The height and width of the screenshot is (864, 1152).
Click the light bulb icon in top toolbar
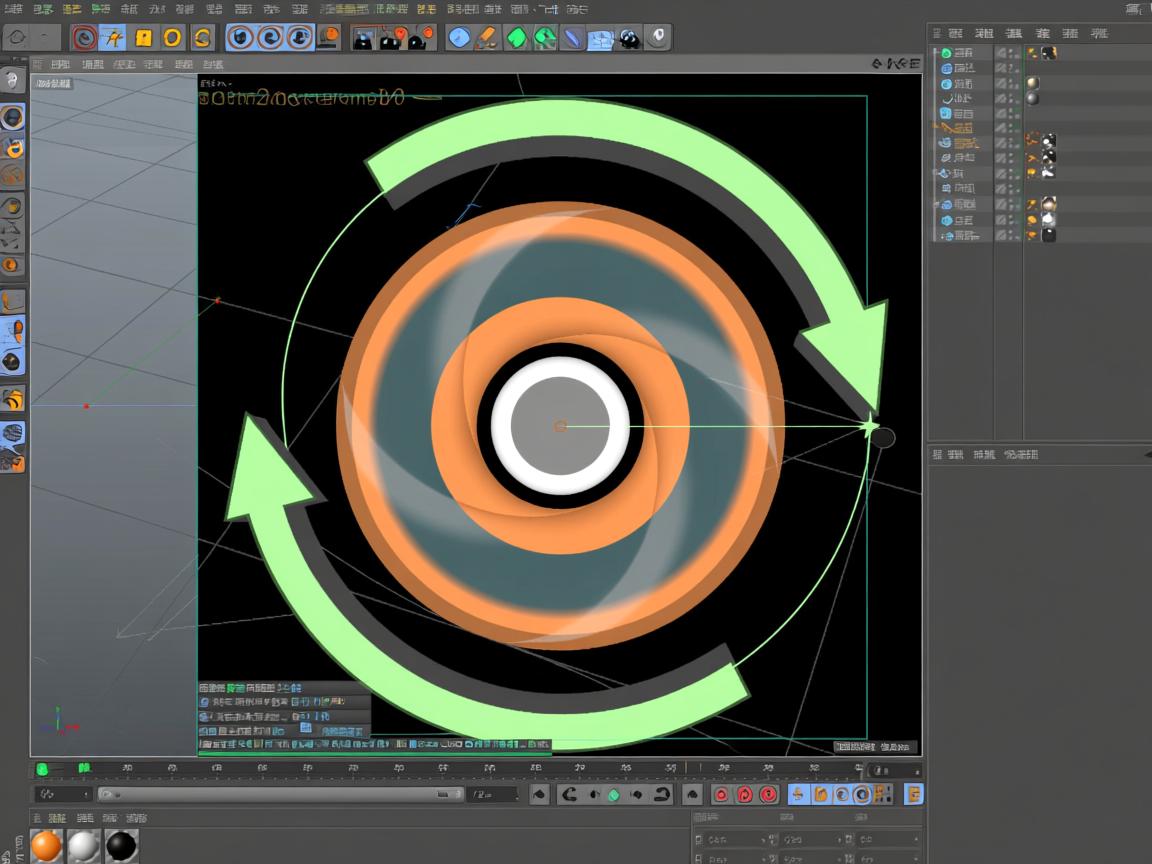tap(657, 38)
